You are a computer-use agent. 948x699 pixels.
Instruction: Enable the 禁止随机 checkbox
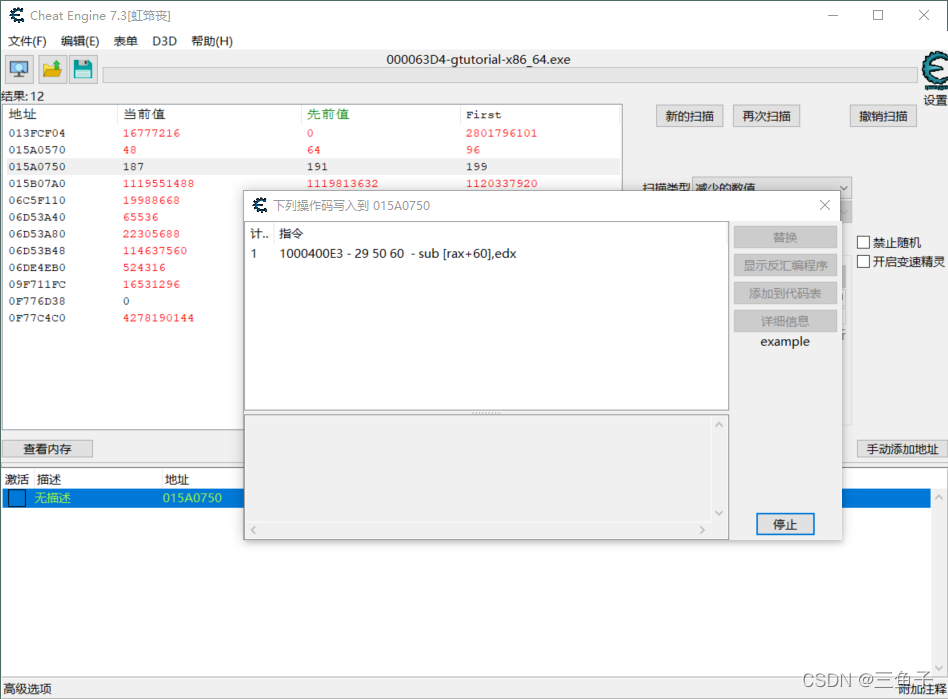tap(863, 242)
